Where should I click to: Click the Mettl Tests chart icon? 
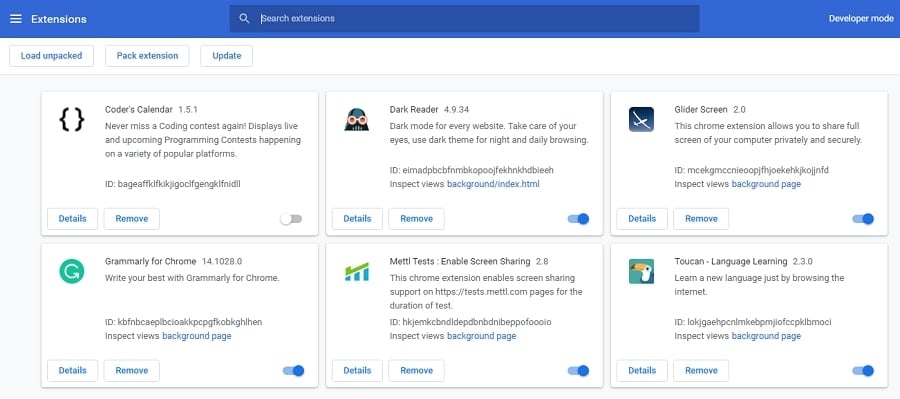coord(356,272)
